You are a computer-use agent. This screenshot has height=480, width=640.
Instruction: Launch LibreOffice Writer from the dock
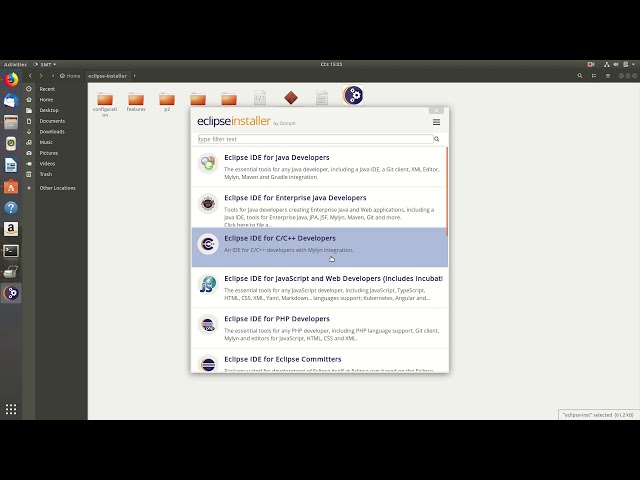coord(11,165)
